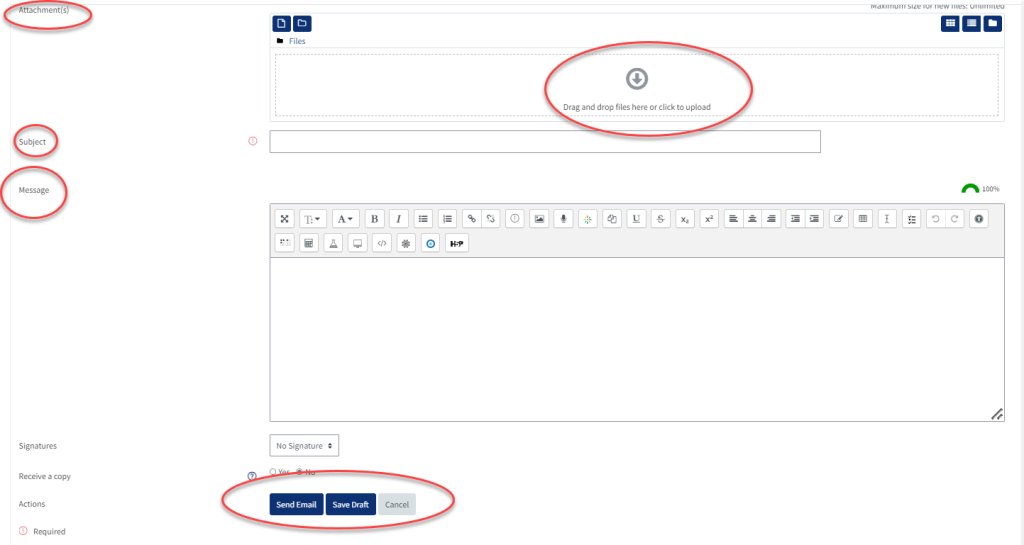This screenshot has width=1024, height=545.
Task: Toggle HTML source code view
Action: tap(382, 243)
